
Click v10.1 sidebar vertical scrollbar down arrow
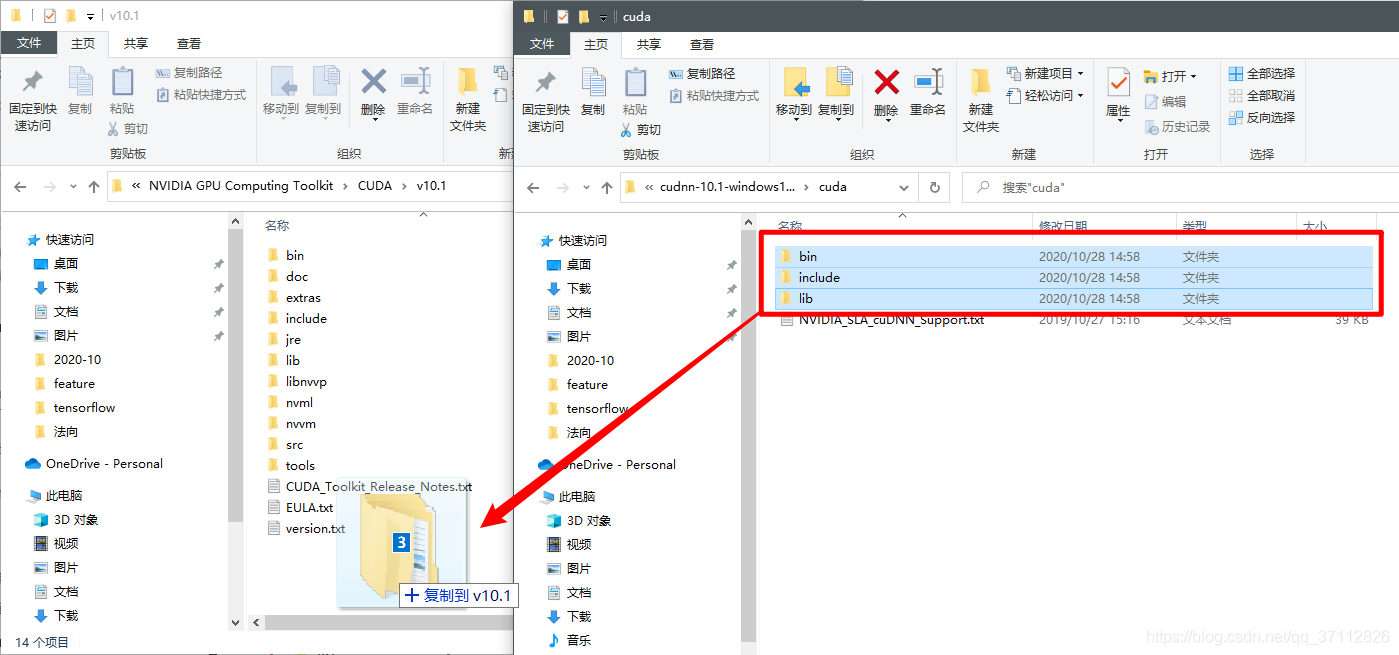[236, 621]
